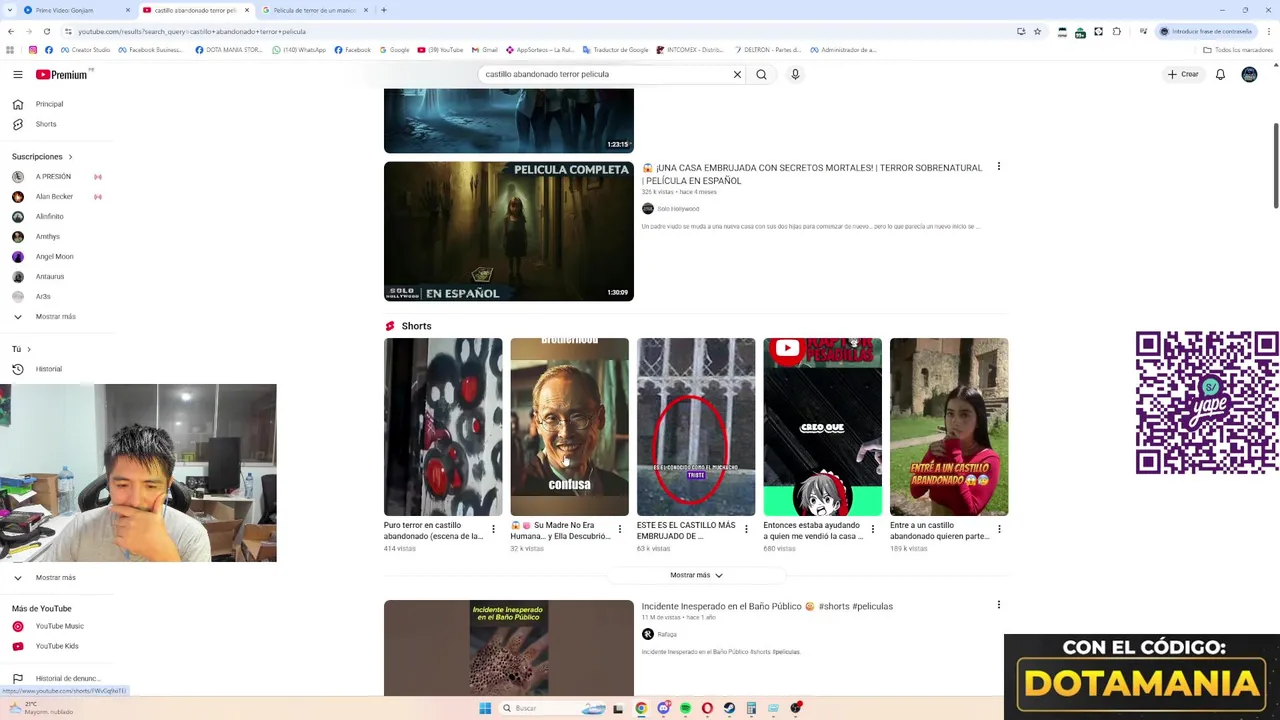Clear the search box with the X
The height and width of the screenshot is (720, 1280).
(x=737, y=74)
